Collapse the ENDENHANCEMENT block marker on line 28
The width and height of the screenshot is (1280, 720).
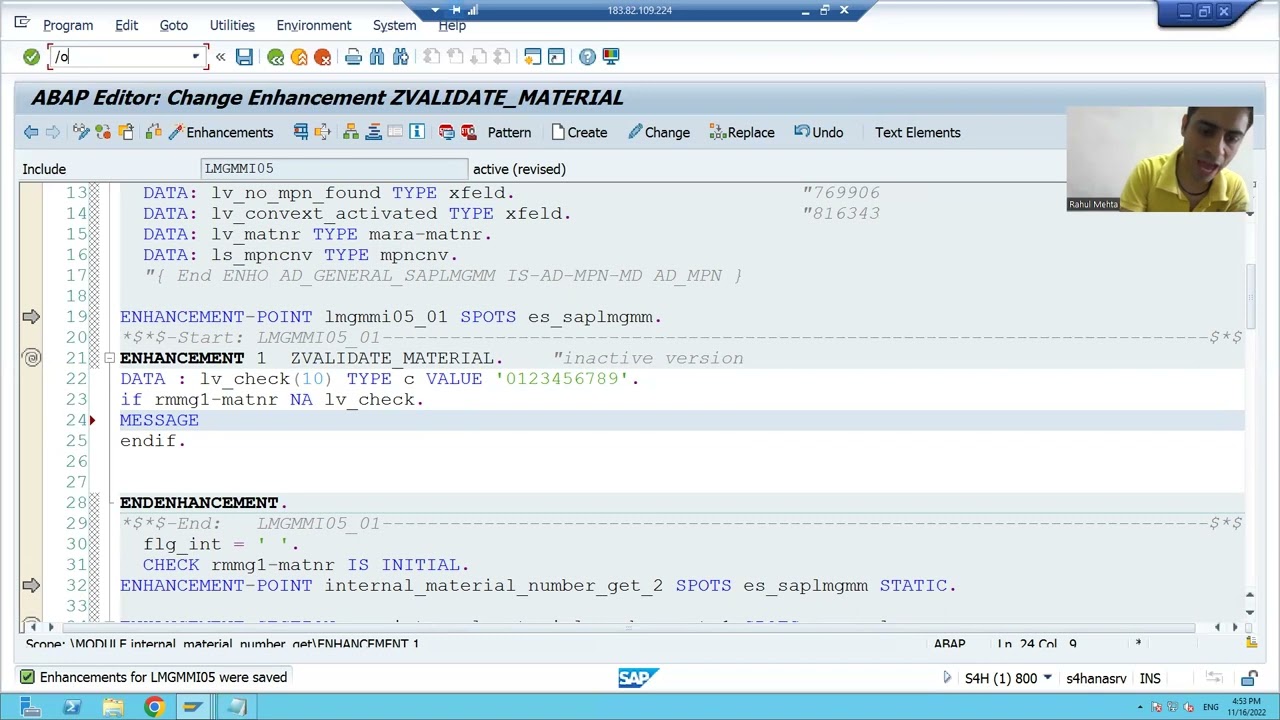click(x=109, y=502)
